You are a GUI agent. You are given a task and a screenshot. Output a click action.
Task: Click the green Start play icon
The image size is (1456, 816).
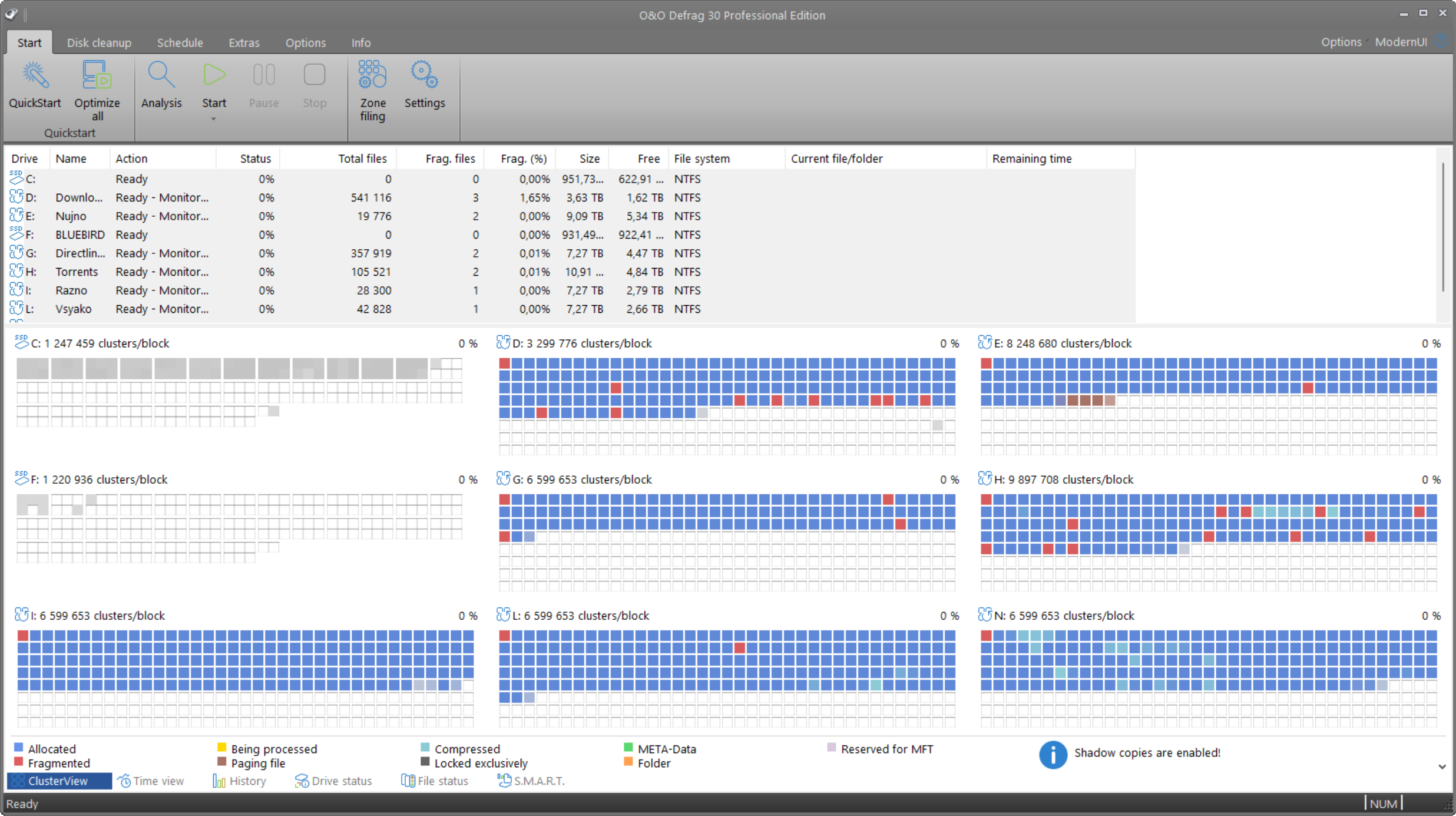(x=214, y=75)
